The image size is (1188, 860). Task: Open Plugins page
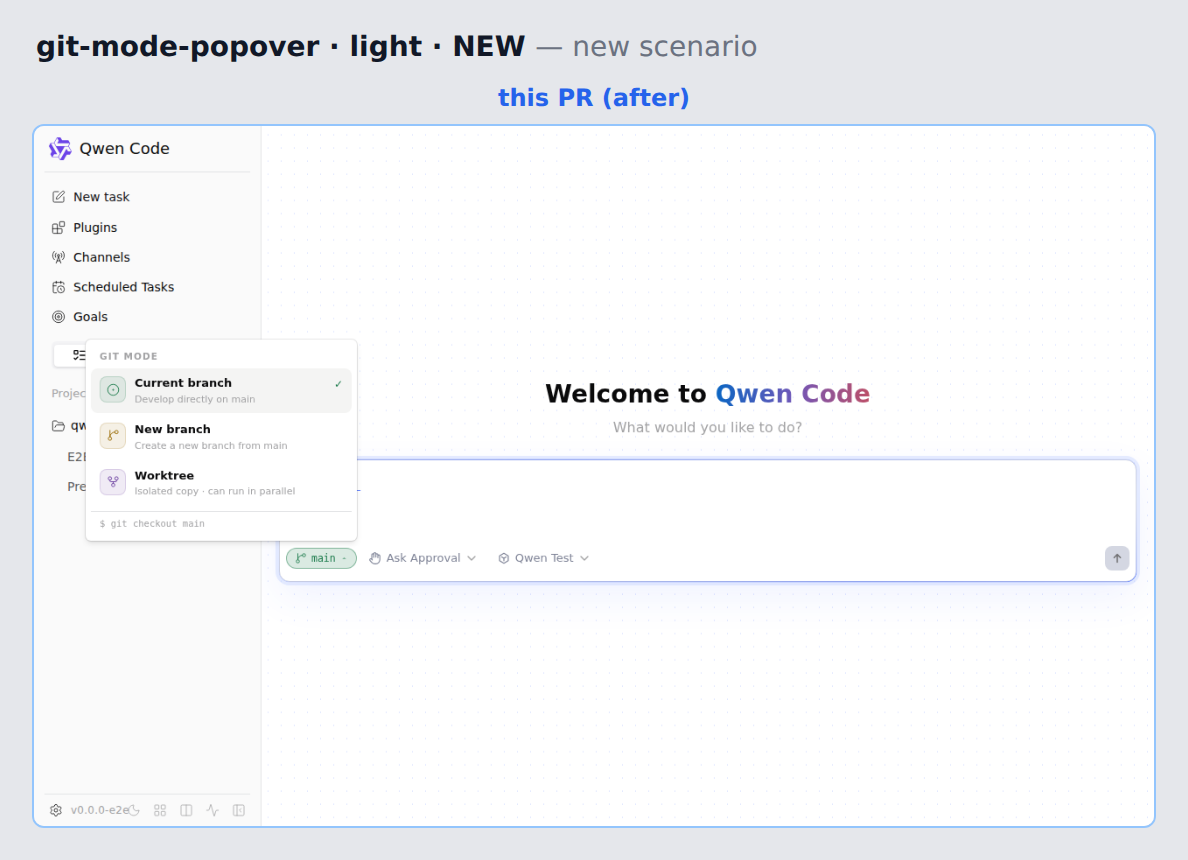click(x=148, y=227)
